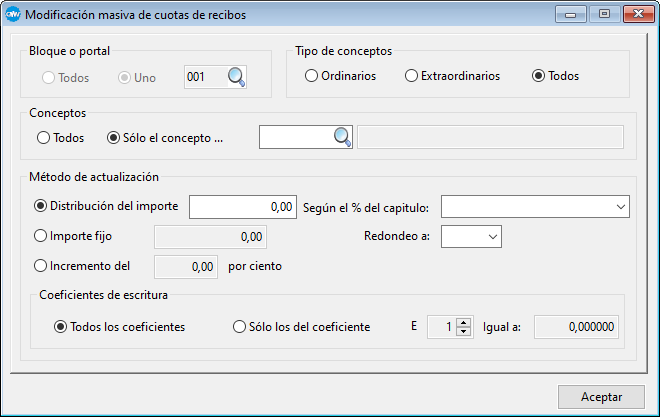The height and width of the screenshot is (417, 660).
Task: Select Todos under Tipo de conceptos
Action: point(540,76)
